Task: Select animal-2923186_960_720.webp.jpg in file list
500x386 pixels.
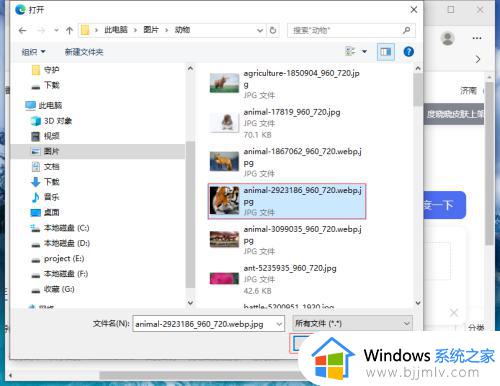Action: (x=287, y=201)
